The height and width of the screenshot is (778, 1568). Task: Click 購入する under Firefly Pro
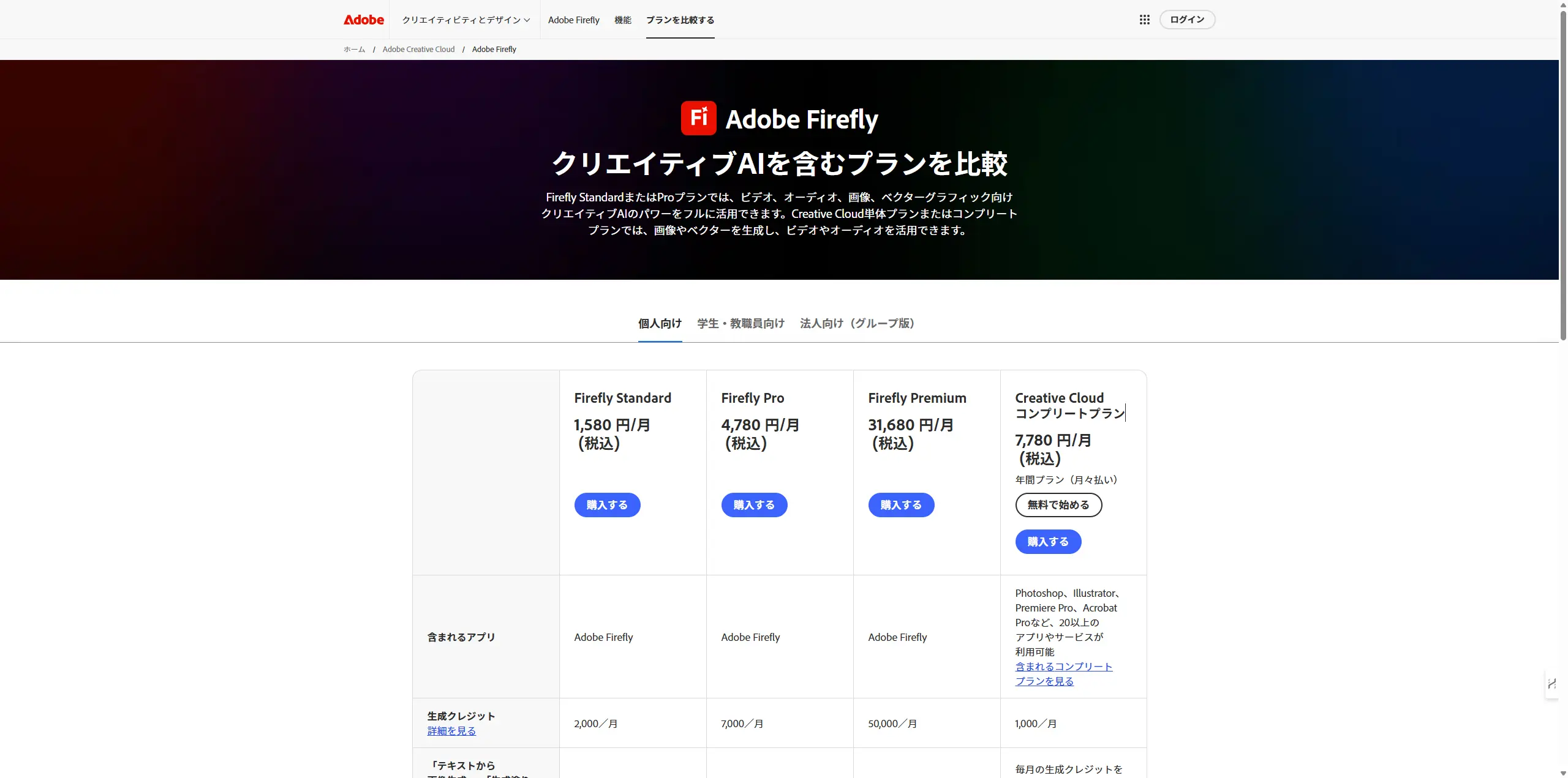click(x=754, y=505)
